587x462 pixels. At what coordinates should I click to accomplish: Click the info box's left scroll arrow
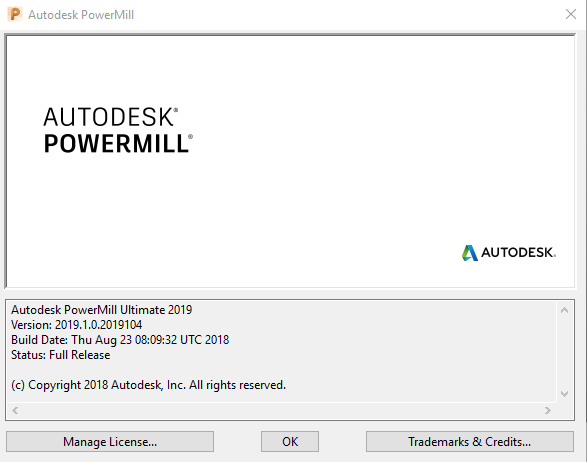pyautogui.click(x=15, y=410)
